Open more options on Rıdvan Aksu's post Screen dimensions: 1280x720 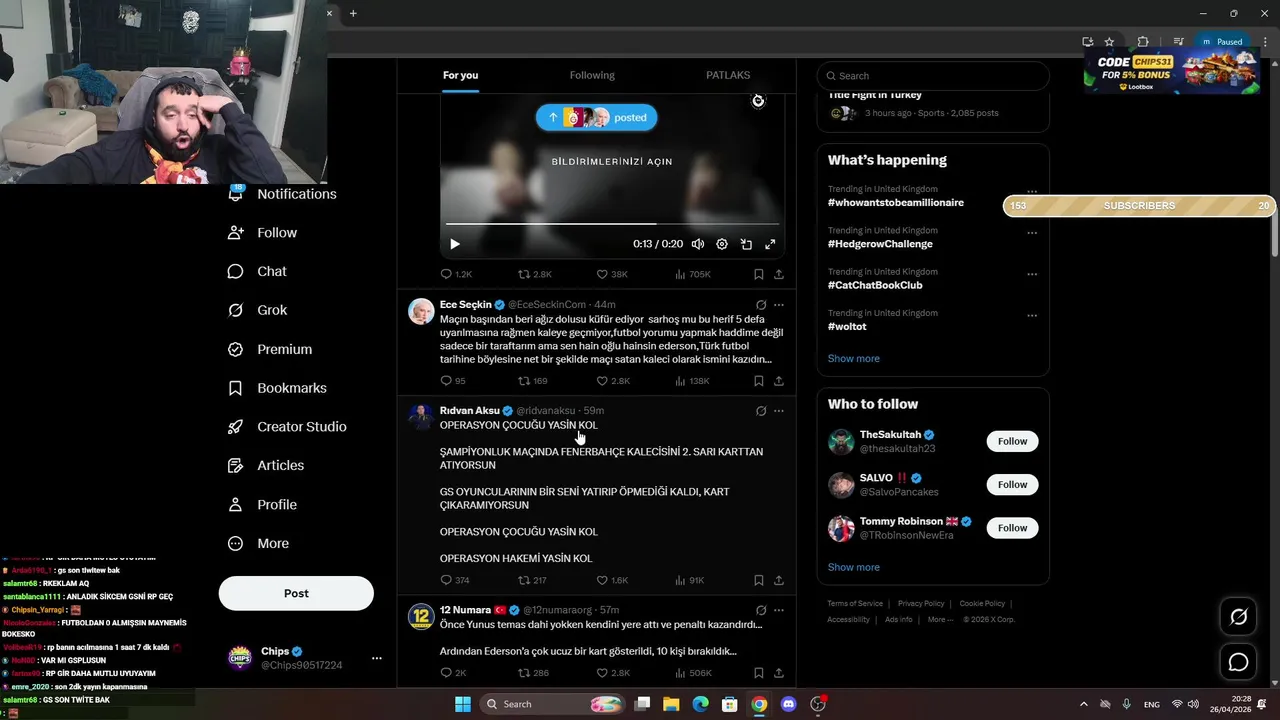point(779,411)
